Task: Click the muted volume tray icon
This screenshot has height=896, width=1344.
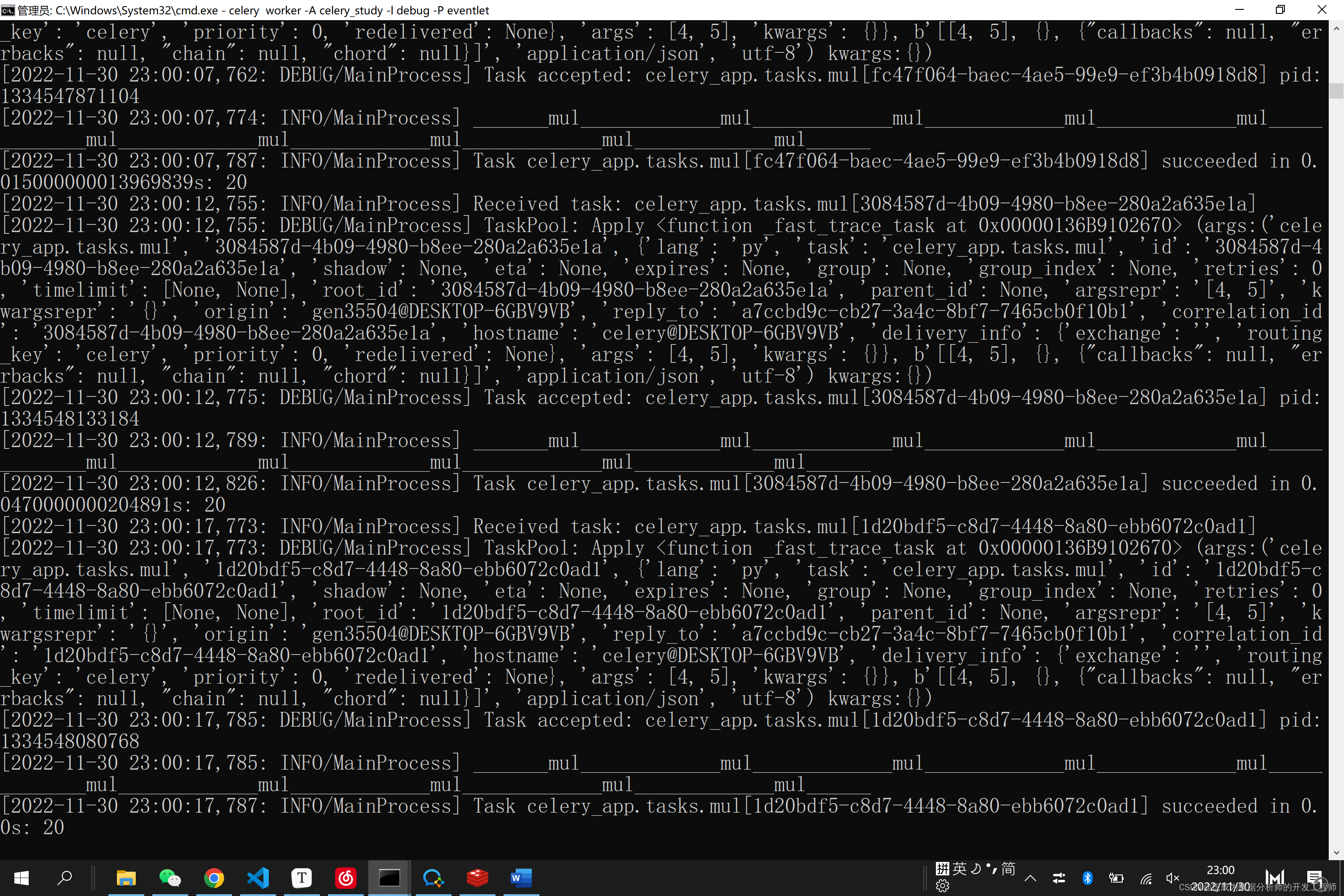Action: point(1172,878)
